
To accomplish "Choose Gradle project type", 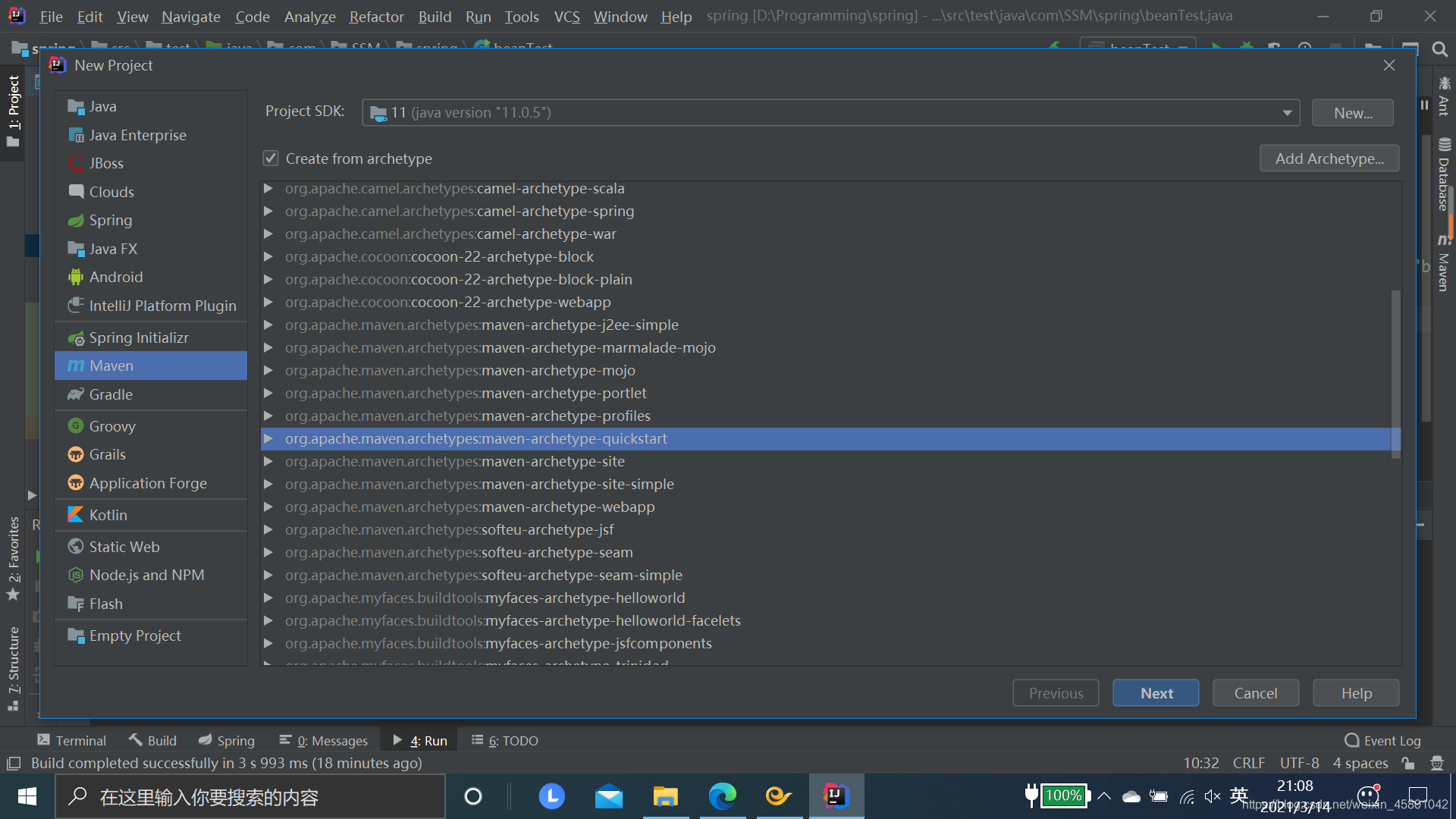I will tap(151, 394).
